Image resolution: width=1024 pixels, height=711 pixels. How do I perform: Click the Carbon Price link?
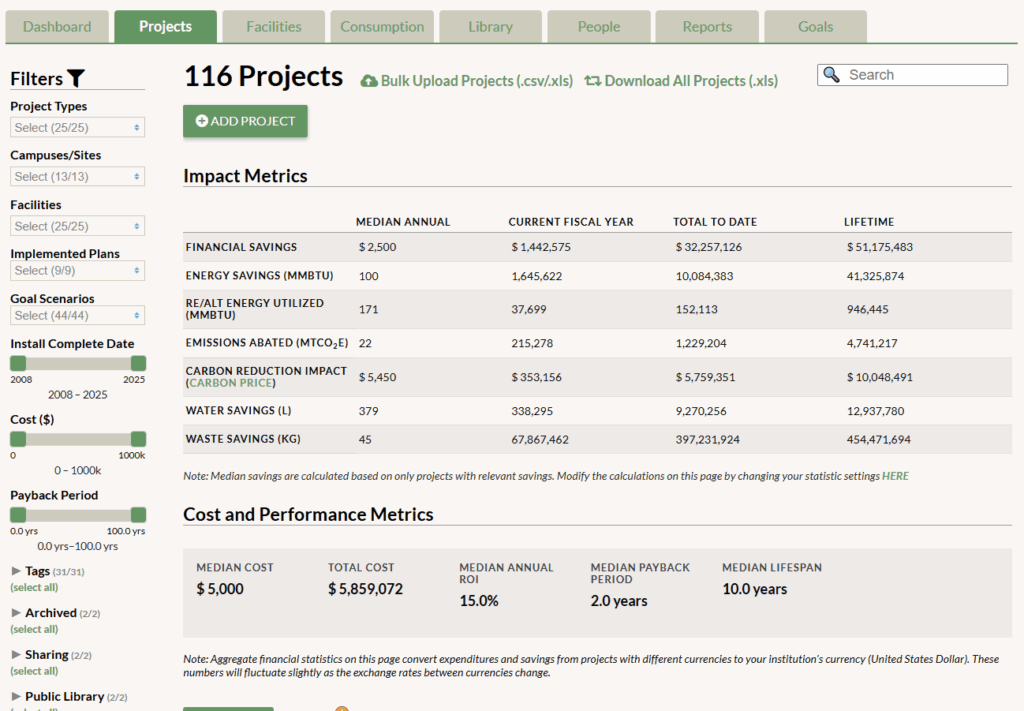231,383
